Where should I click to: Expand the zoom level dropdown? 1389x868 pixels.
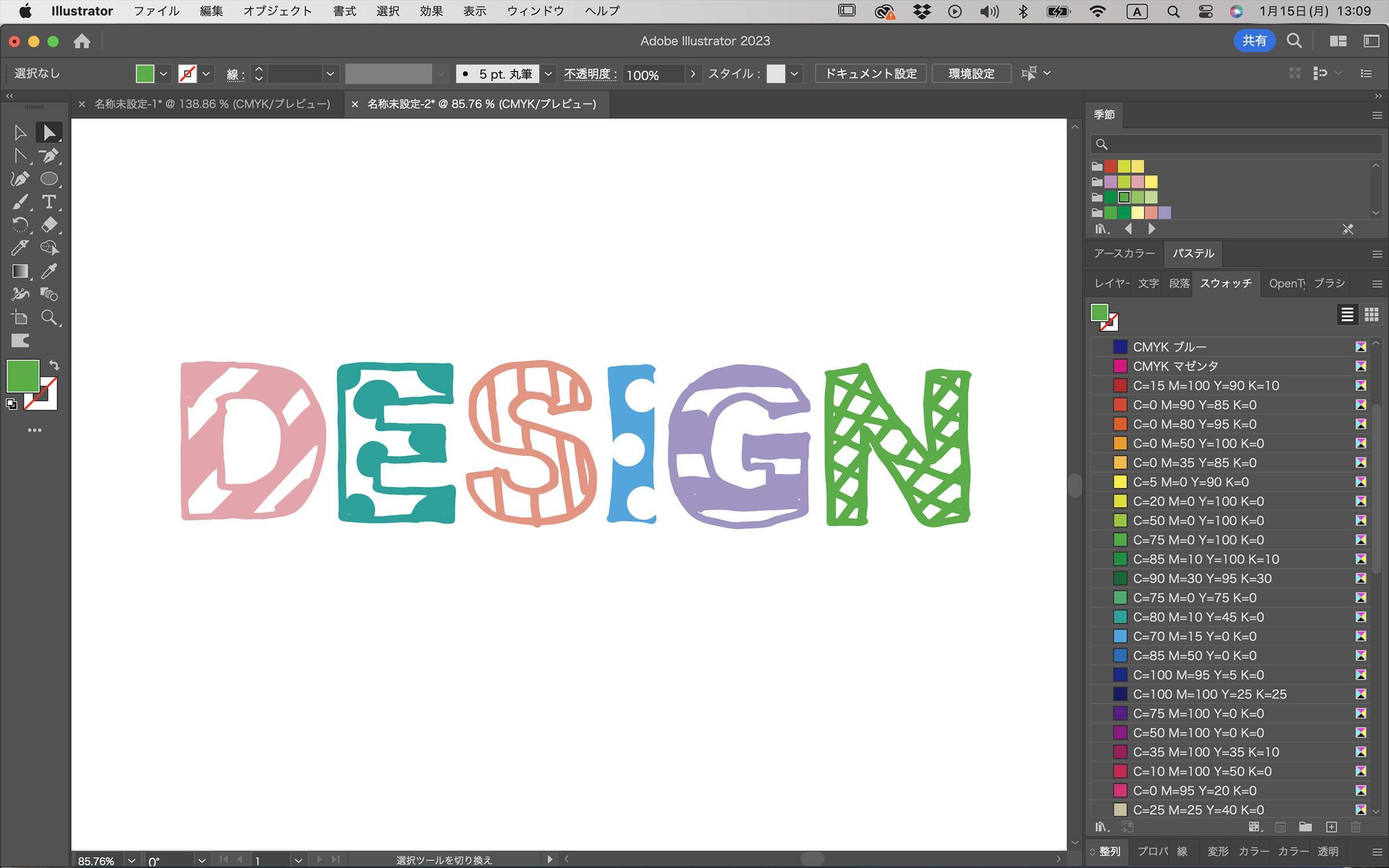[131, 860]
